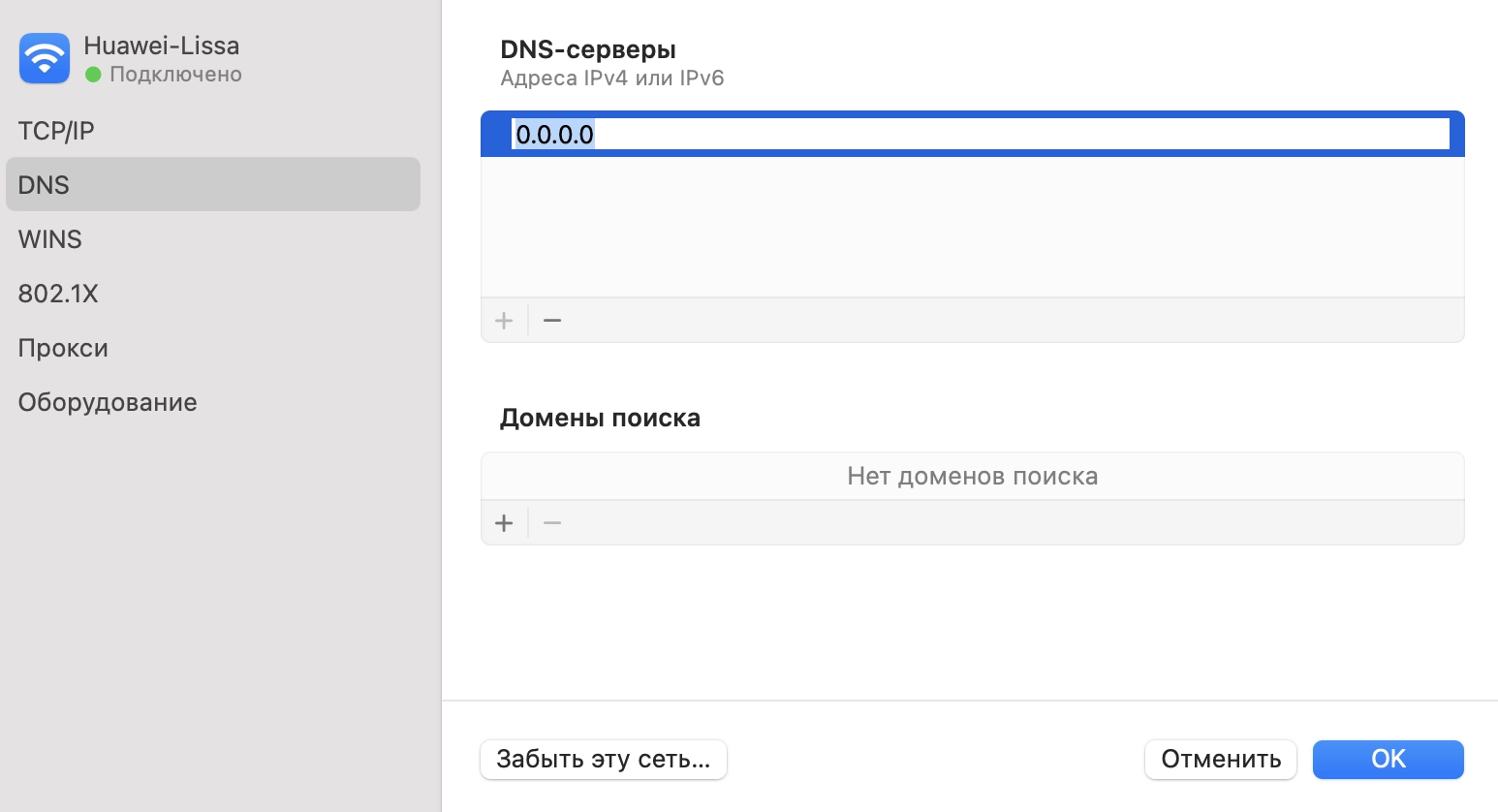Click the empty DNS servers list area
Screen dimensions: 1498x812
[x=972, y=223]
